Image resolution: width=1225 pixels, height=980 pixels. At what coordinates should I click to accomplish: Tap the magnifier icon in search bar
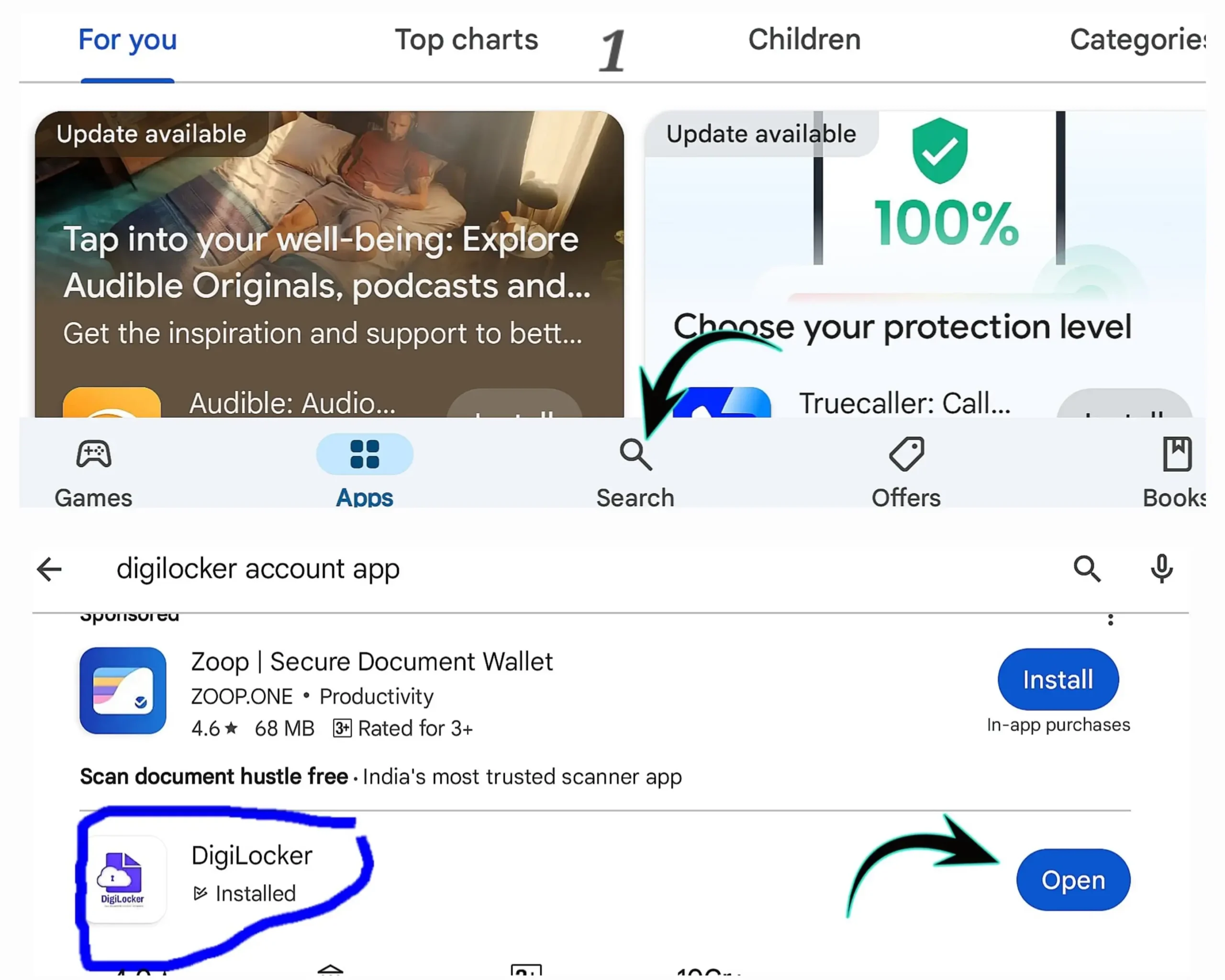1087,569
